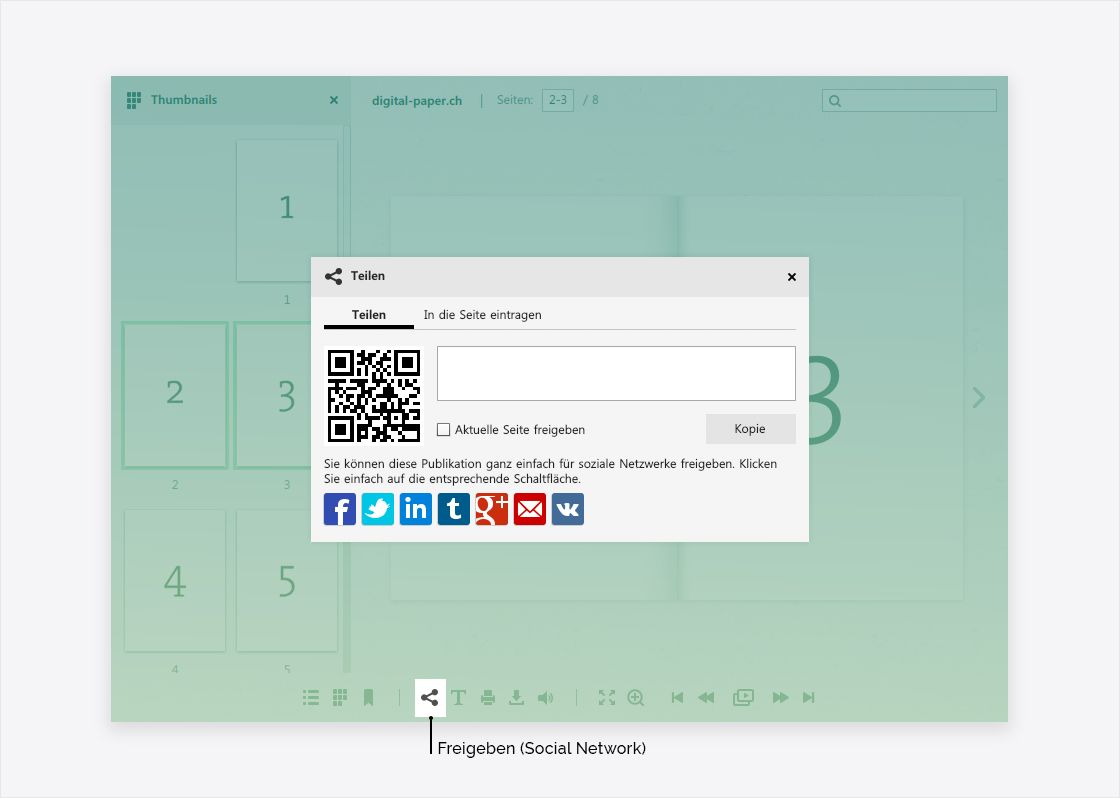
Task: Share publication on Tumblr
Action: pyautogui.click(x=454, y=509)
